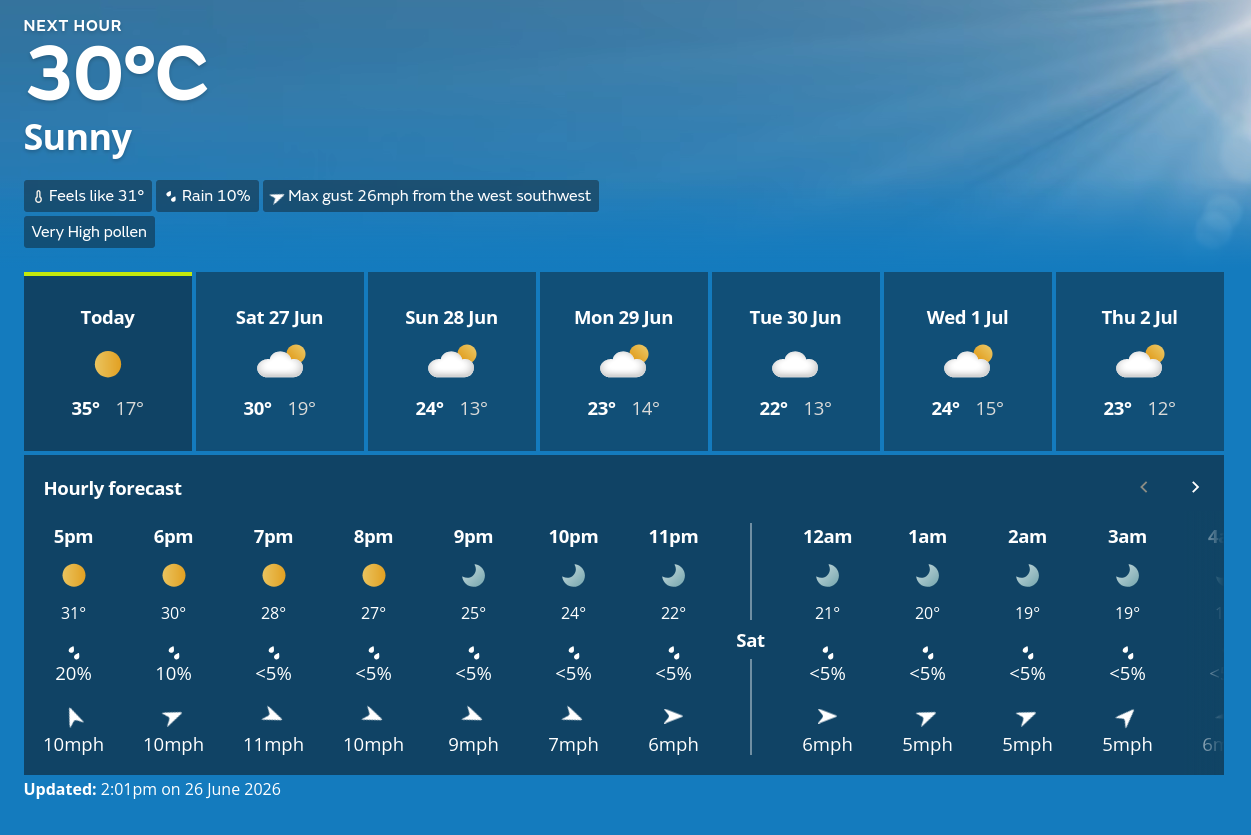Click the 7pm temperature 28°
This screenshot has height=835, width=1251.
(274, 613)
